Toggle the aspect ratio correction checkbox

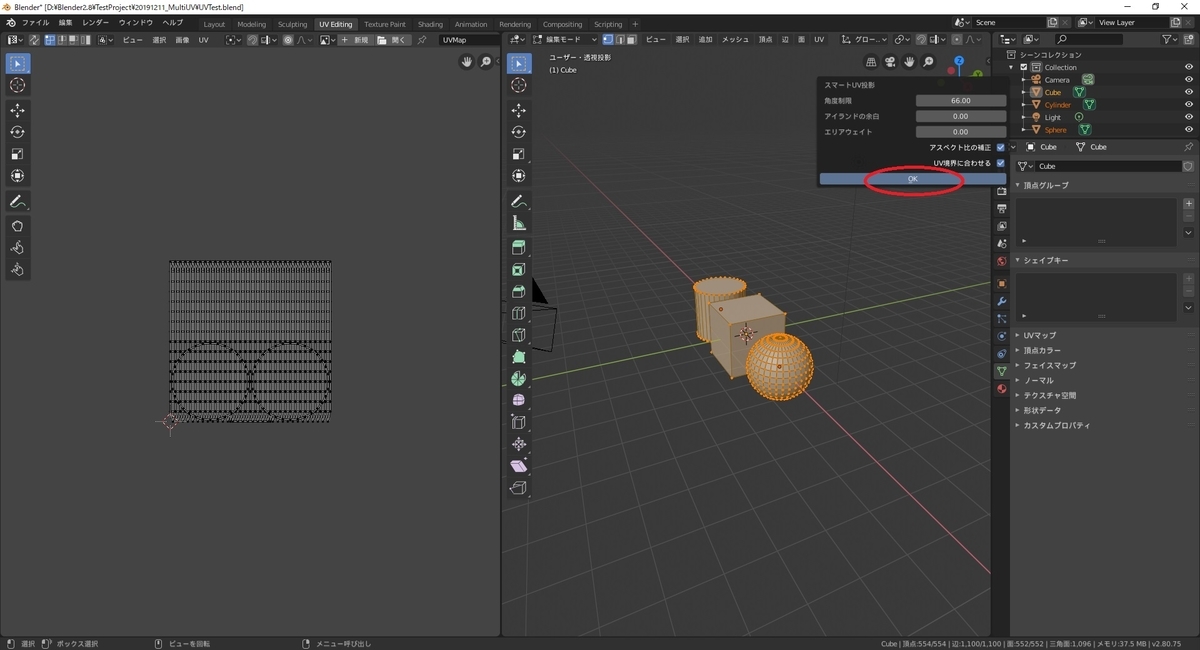1001,147
